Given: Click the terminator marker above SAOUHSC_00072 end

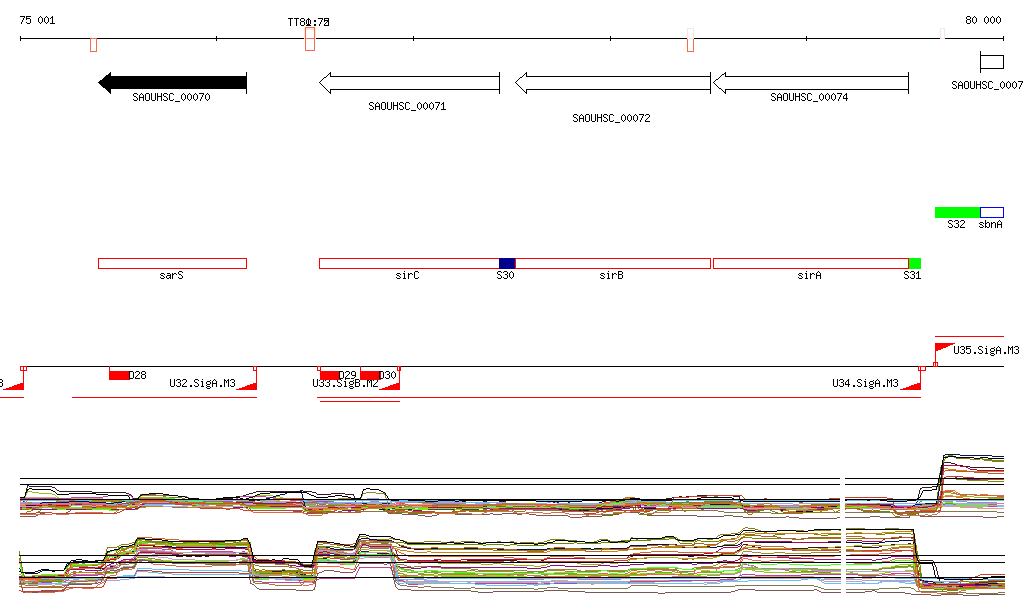Looking at the screenshot, I should pyautogui.click(x=690, y=40).
